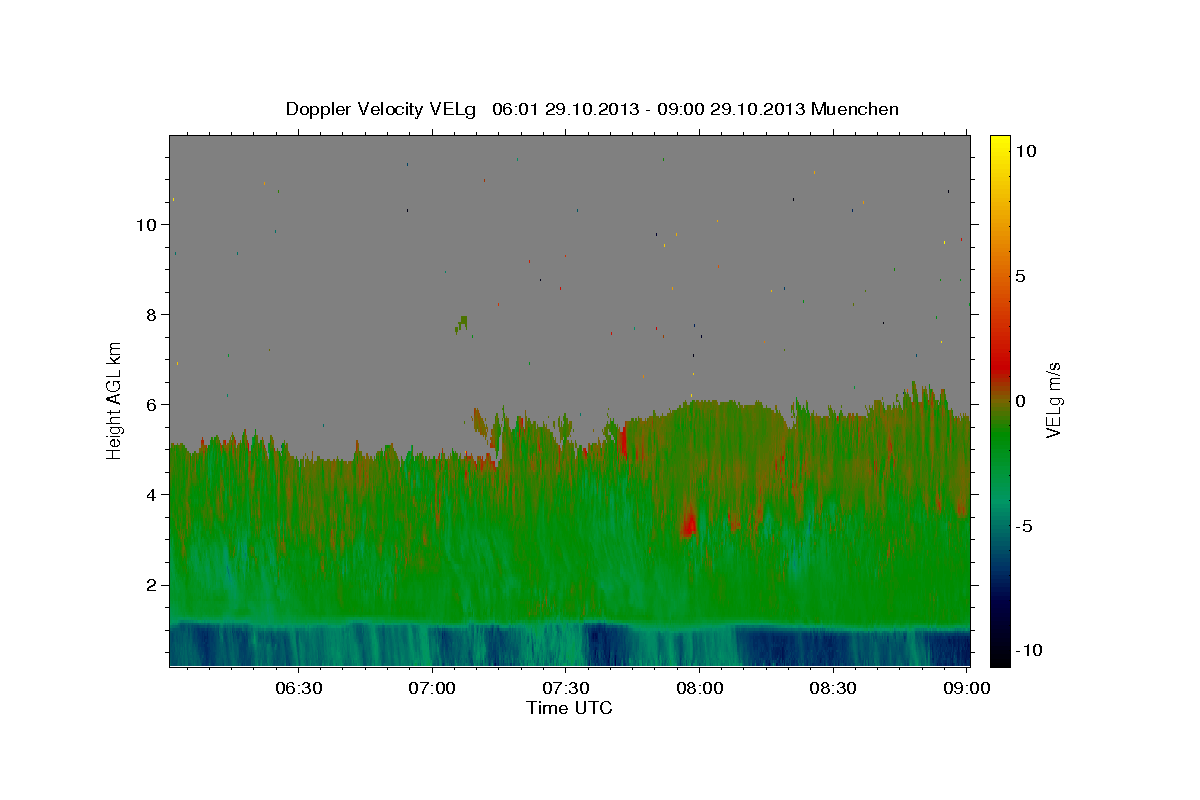Image resolution: width=1200 pixels, height=800 pixels.
Task: Click the yellow top of the colorbar
Action: (x=1000, y=145)
